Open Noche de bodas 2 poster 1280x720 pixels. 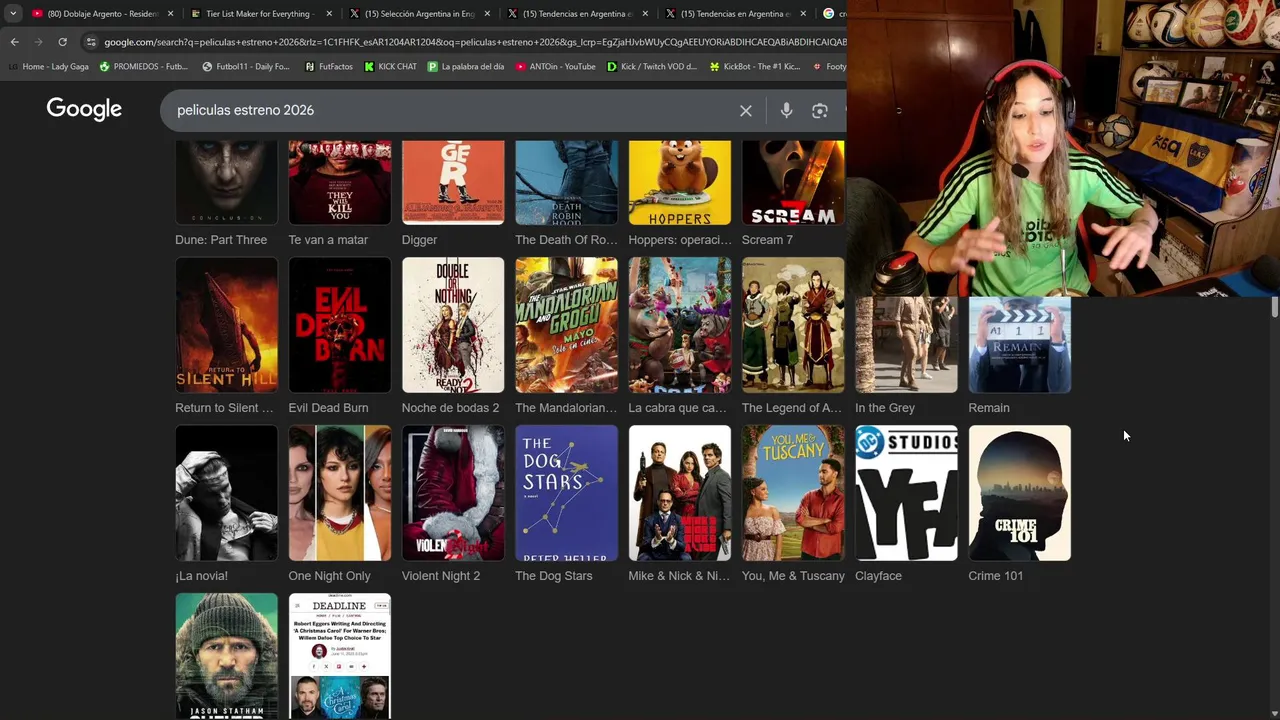click(453, 325)
